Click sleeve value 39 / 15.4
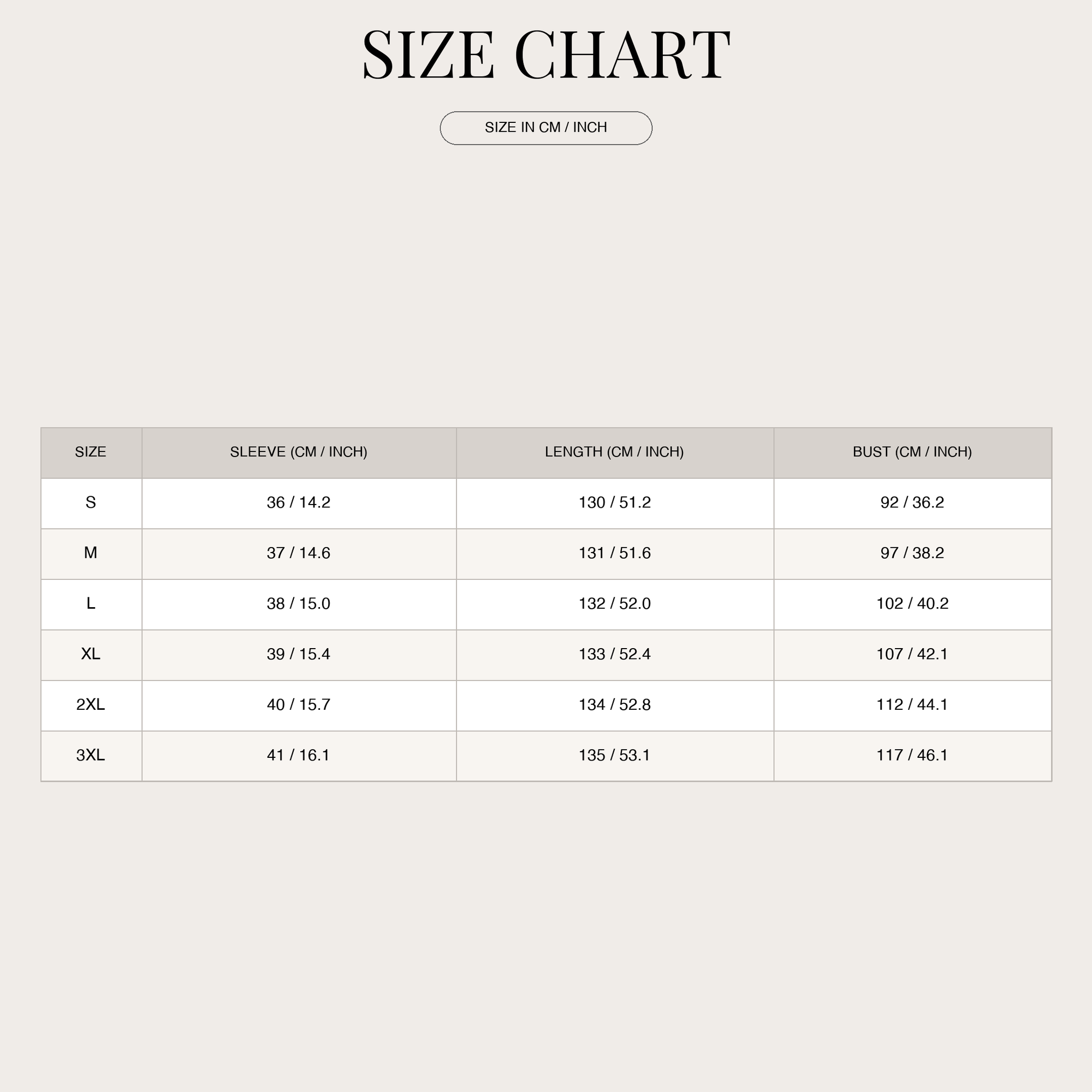This screenshot has width=1092, height=1092. 299,654
